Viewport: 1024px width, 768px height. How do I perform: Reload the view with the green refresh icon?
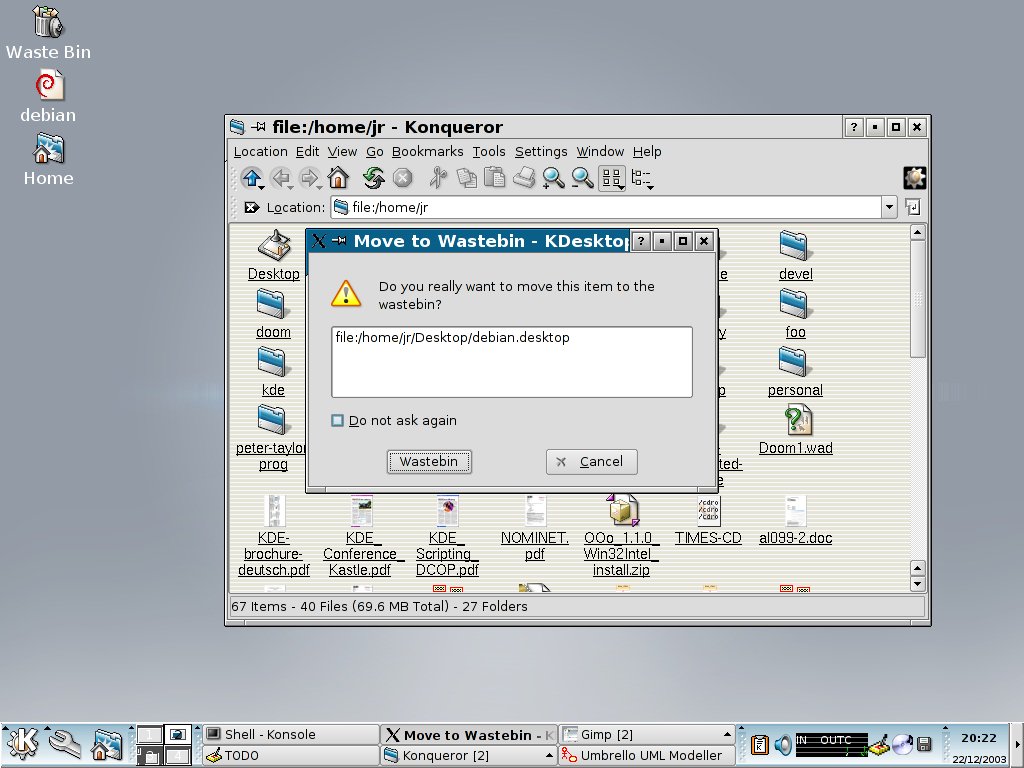(x=374, y=177)
